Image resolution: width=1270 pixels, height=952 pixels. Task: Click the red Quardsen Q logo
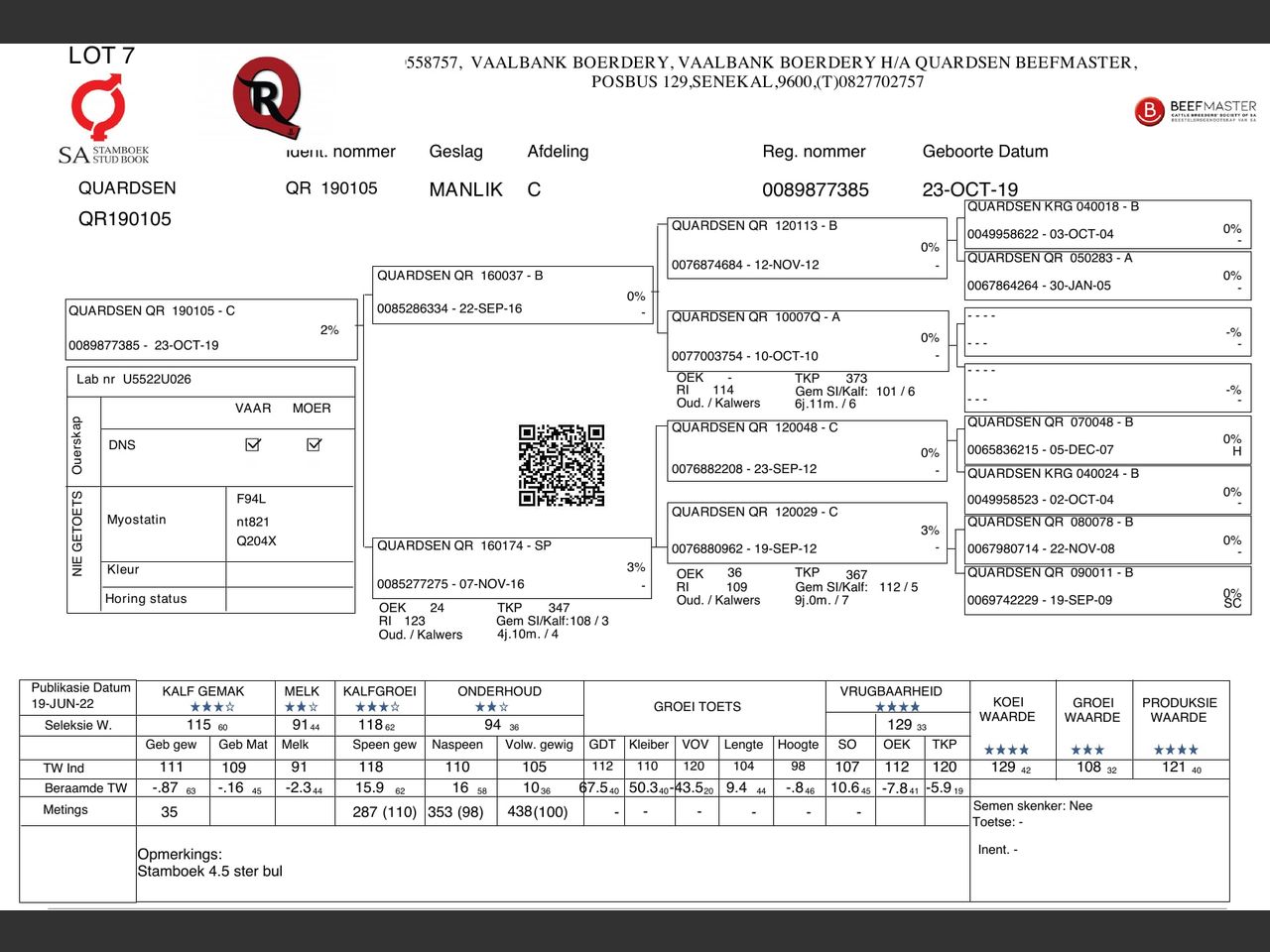pos(266,97)
